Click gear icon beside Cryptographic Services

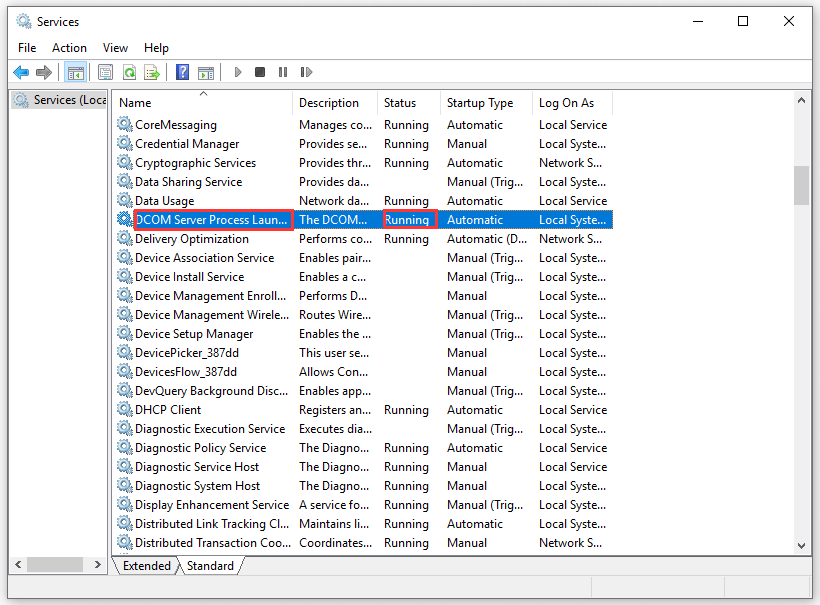click(x=124, y=162)
